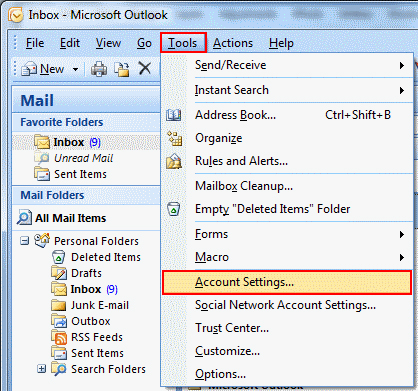Viewport: 418px width, 391px height.
Task: Click the Rules and Alerts icon
Action: (174, 161)
